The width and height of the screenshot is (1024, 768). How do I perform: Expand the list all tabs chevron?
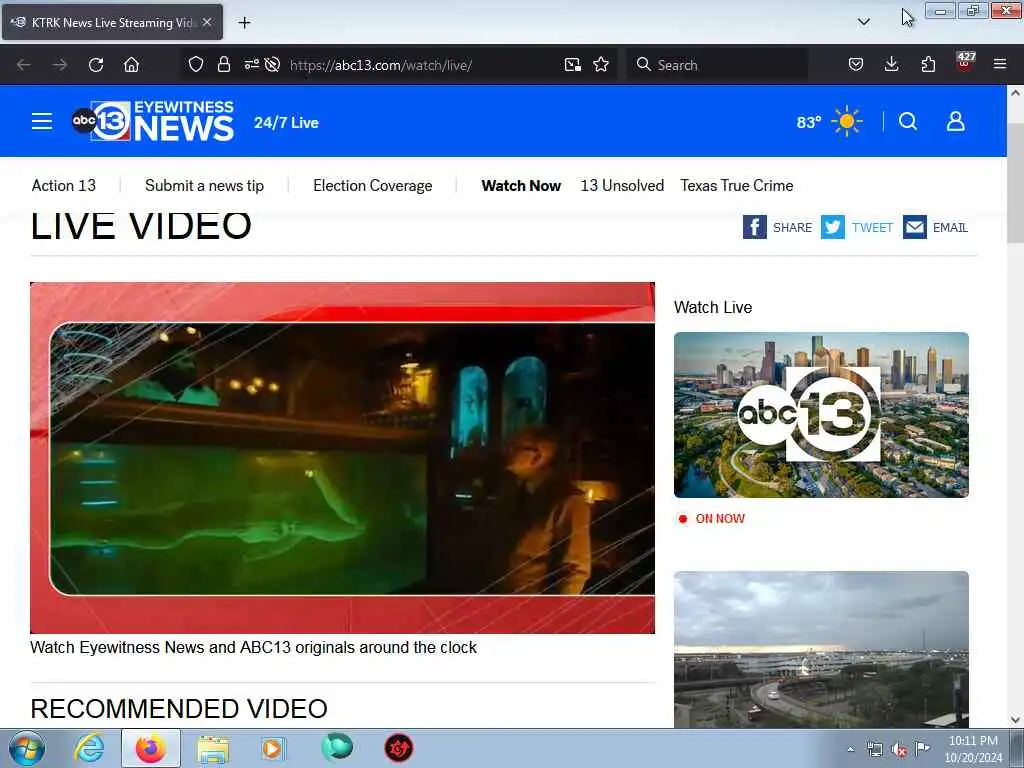863,22
